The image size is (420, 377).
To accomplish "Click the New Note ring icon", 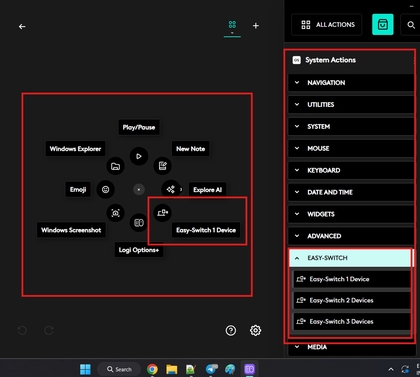I will [162, 166].
